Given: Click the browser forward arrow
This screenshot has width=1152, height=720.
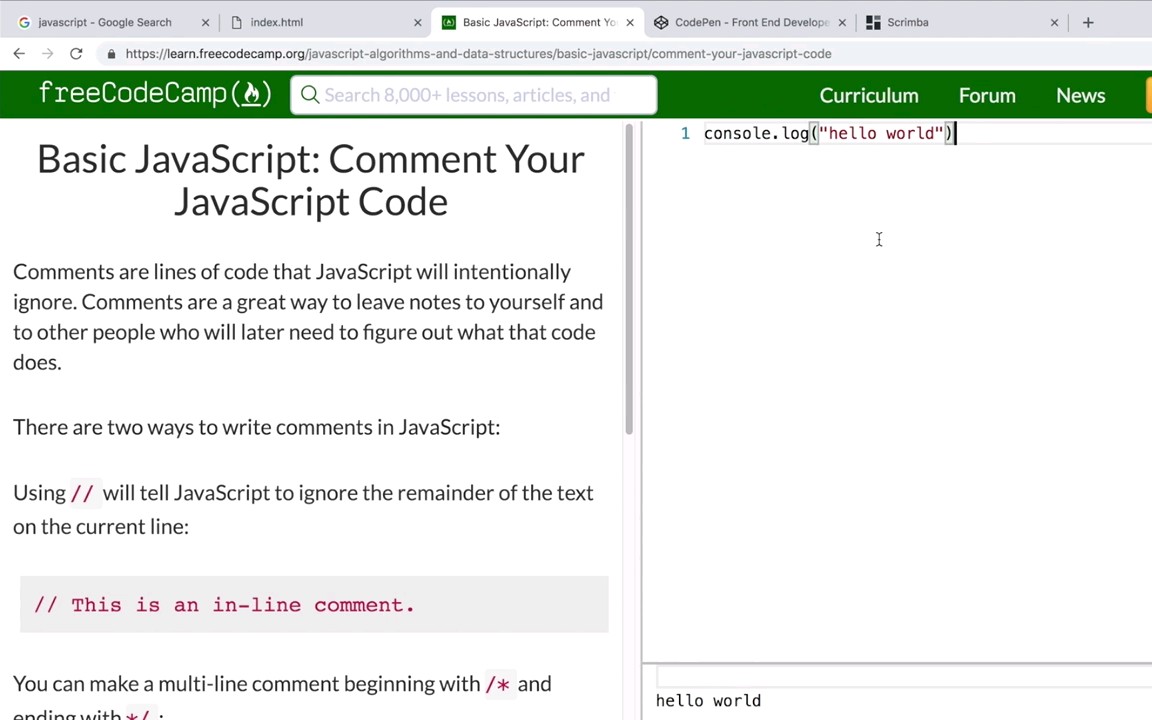Looking at the screenshot, I should [x=47, y=54].
